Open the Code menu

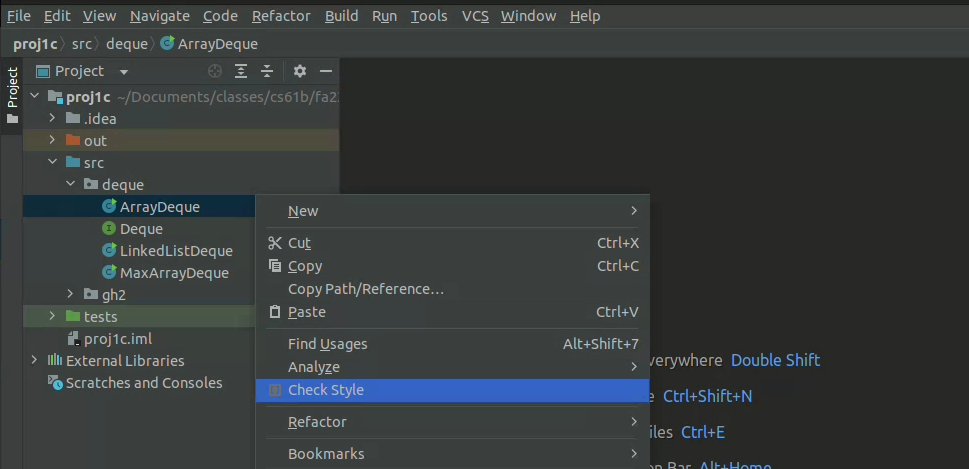click(220, 16)
